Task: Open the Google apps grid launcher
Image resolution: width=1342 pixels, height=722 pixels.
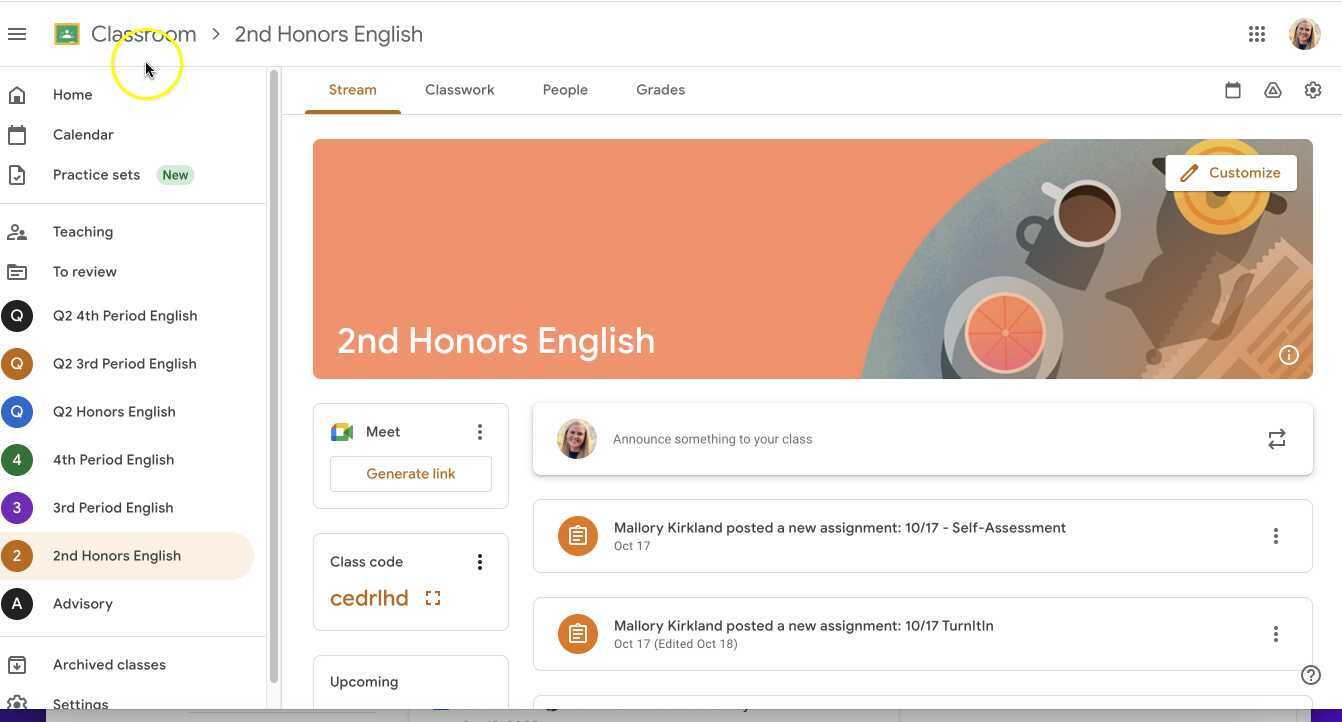Action: (1257, 33)
